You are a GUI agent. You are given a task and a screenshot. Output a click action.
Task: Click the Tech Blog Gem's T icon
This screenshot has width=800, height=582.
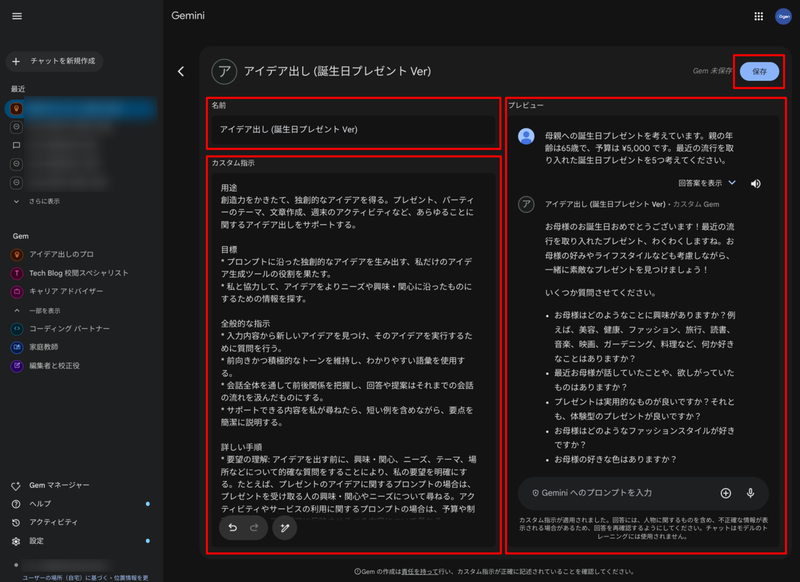tap(17, 273)
